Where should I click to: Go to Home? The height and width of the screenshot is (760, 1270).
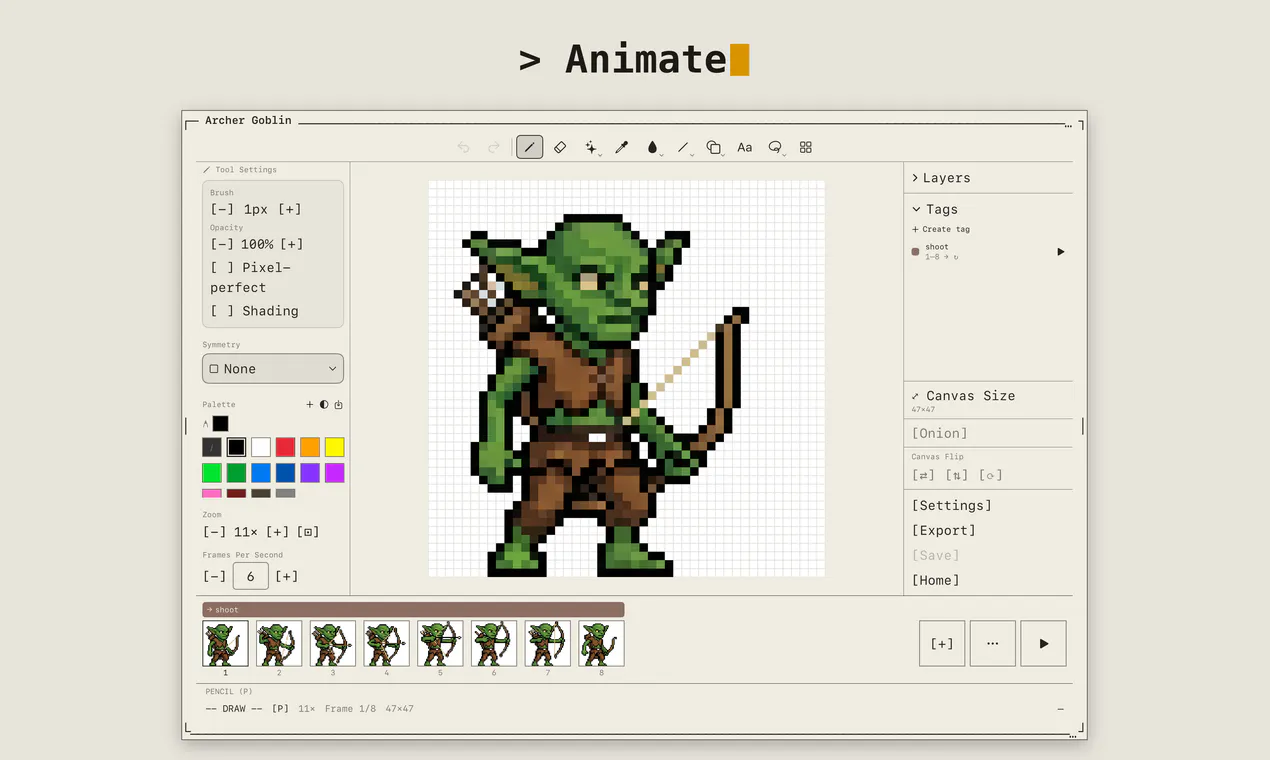[x=935, y=580]
